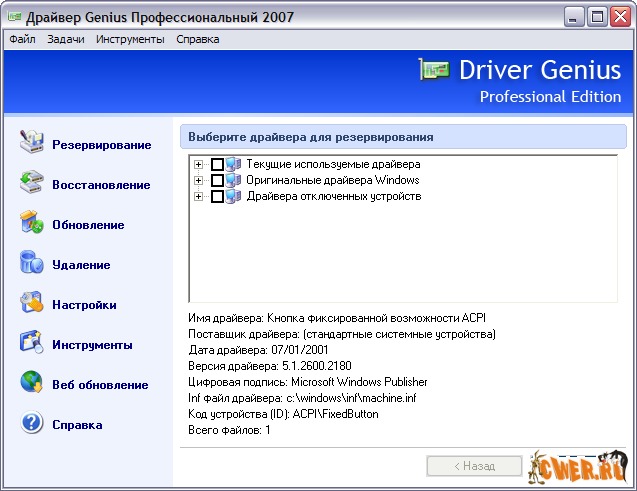
Task: Click the Резервирование sidebar icon
Action: point(32,143)
